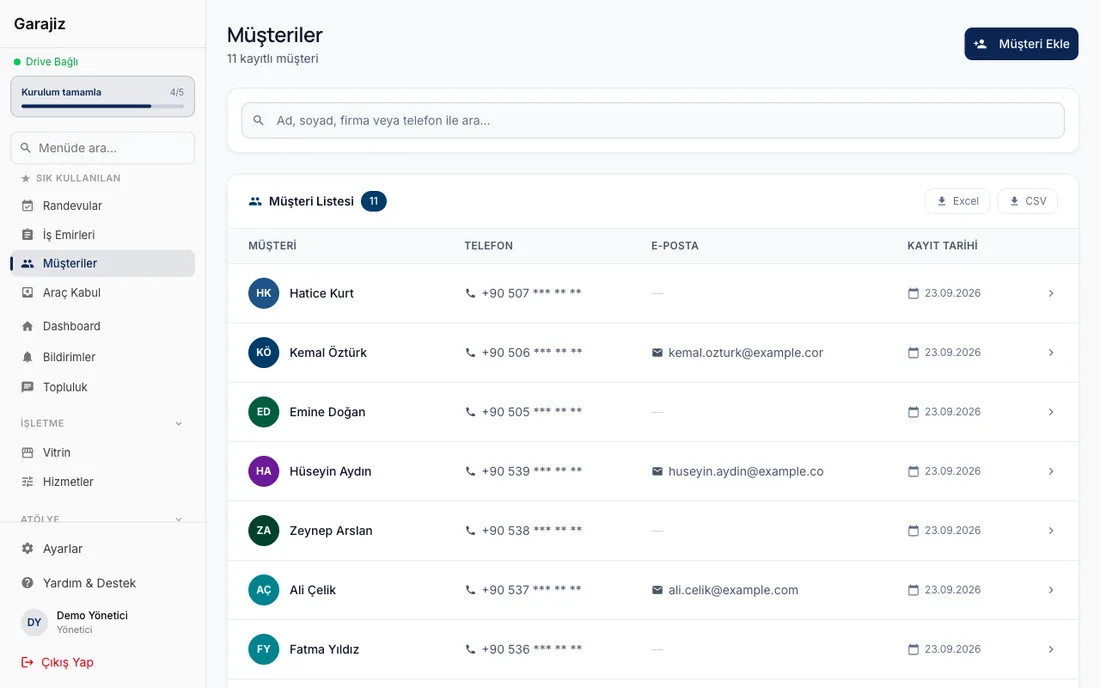Click the Vitrin storefront icon
The width and height of the screenshot is (1100, 688).
(27, 452)
